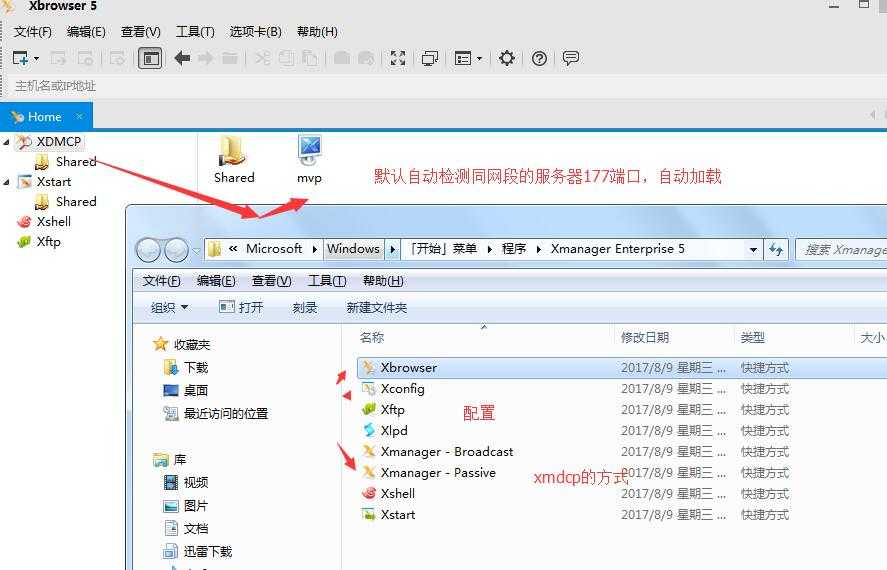
Task: Click the Paste toolbar icon
Action: coord(309,58)
